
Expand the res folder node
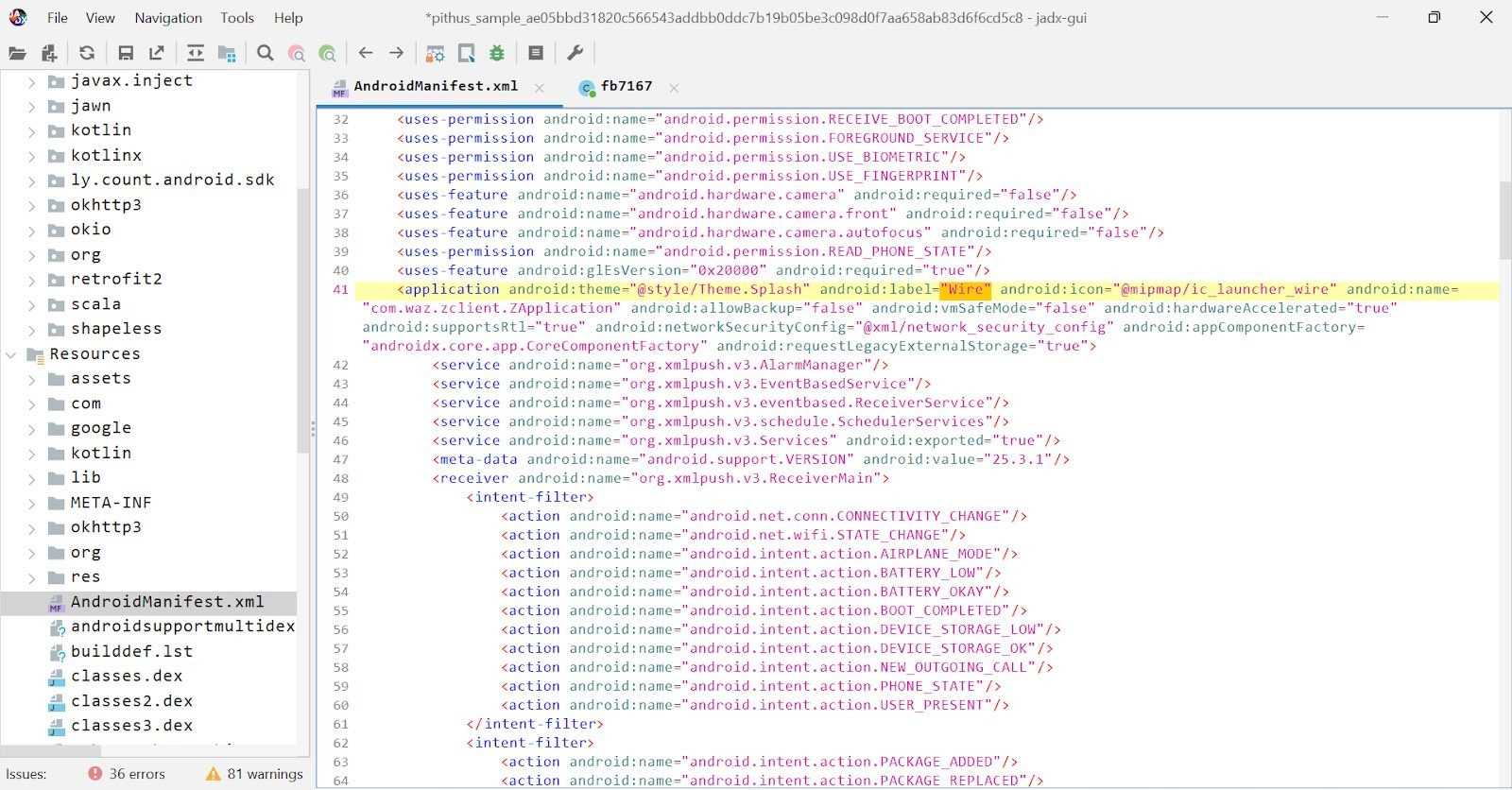(x=32, y=577)
